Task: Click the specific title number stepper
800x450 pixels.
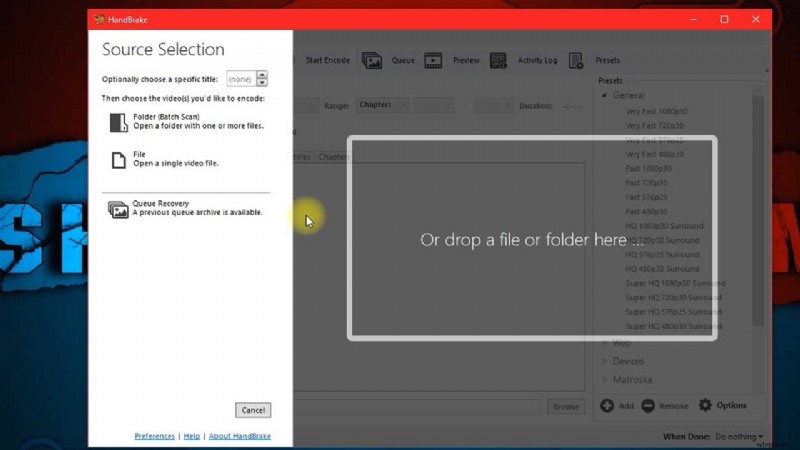Action: point(262,78)
